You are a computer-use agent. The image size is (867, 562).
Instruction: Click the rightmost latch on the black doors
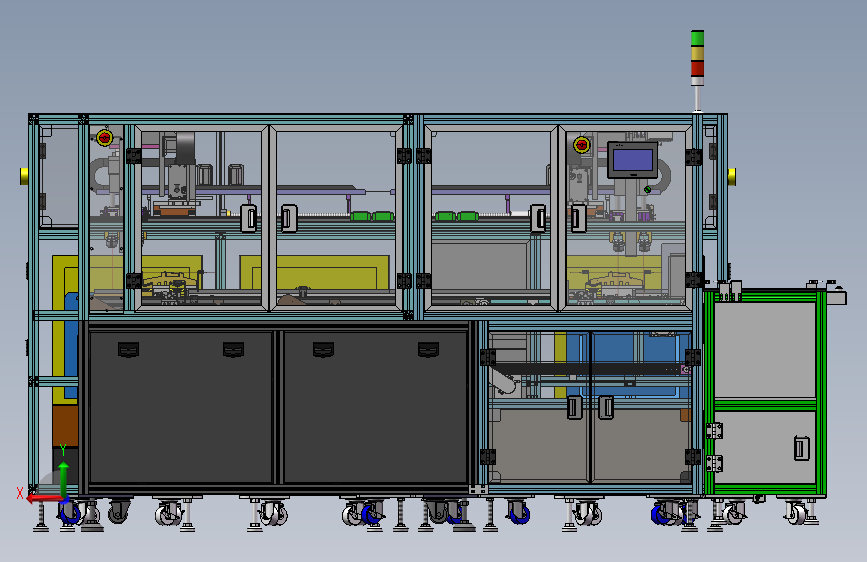[429, 350]
